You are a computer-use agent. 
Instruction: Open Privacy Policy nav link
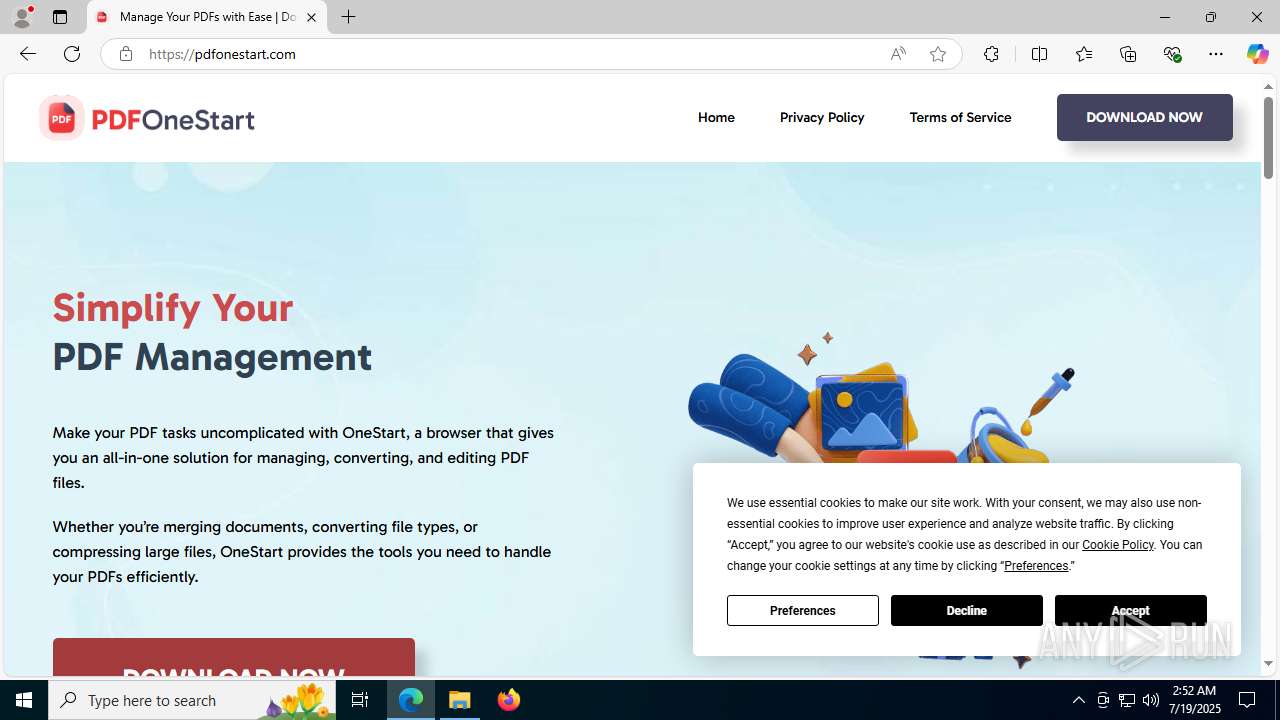(822, 117)
